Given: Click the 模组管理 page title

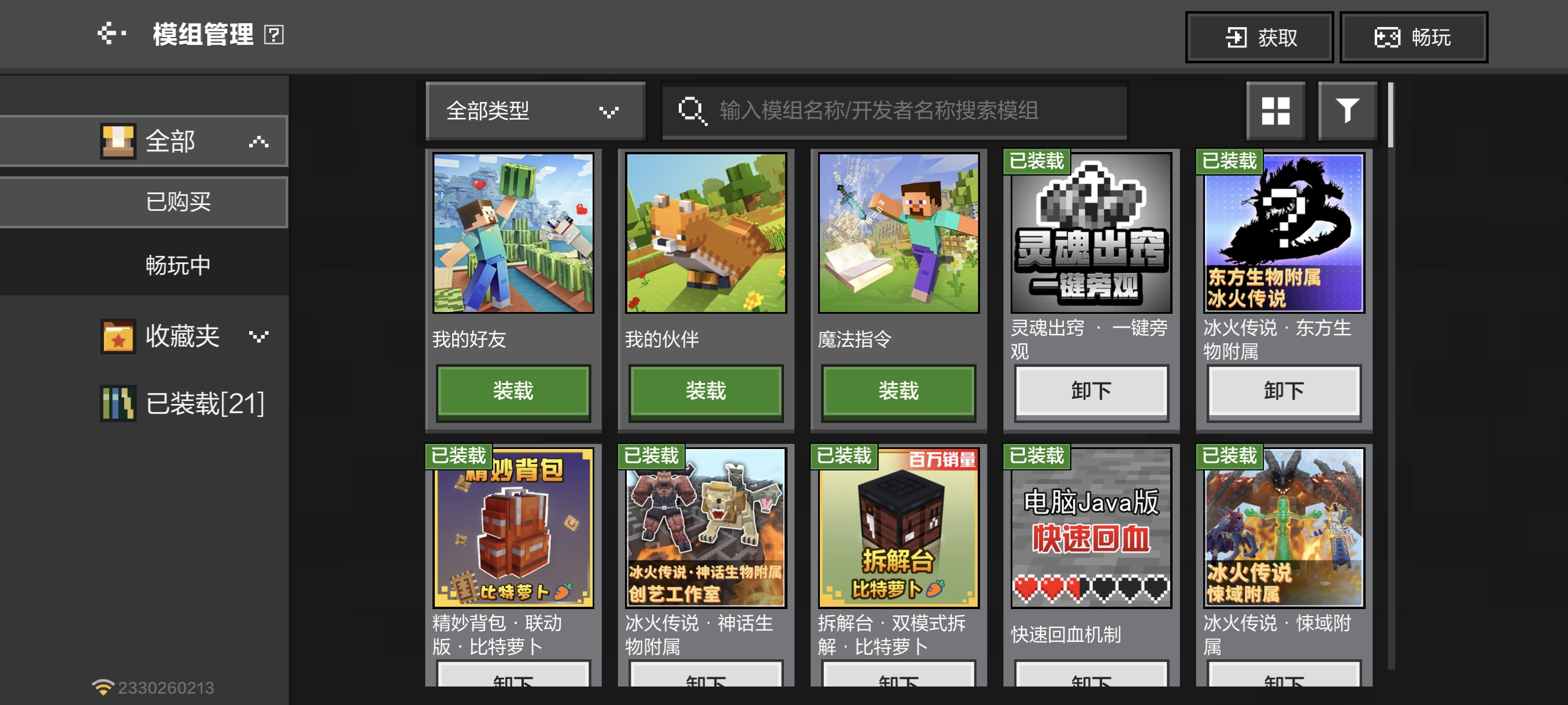Looking at the screenshot, I should coord(204,34).
